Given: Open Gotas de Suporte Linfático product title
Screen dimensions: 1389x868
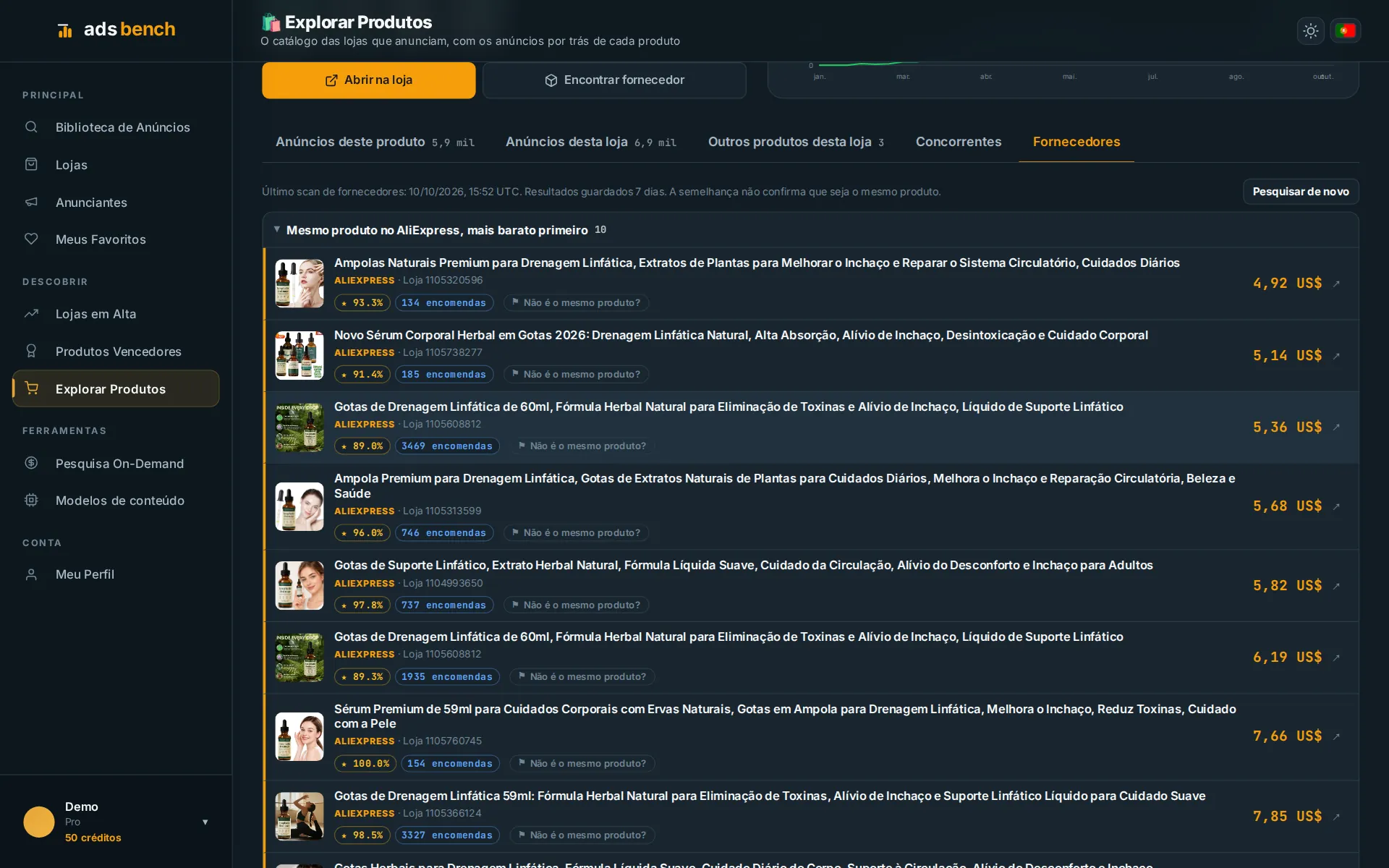Looking at the screenshot, I should pyautogui.click(x=744, y=565).
